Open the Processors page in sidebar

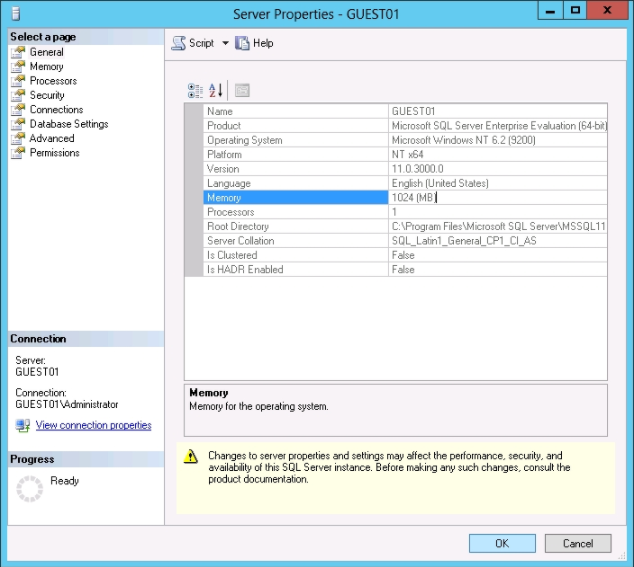coord(53,81)
